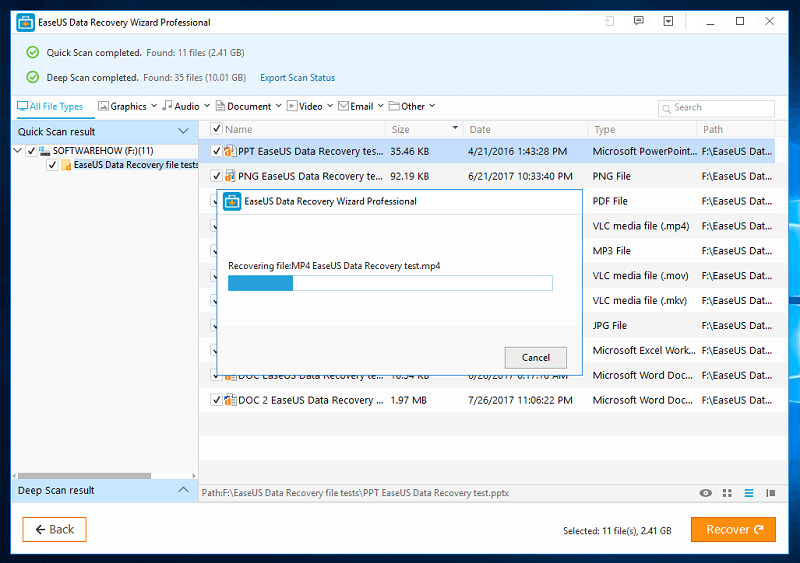The height and width of the screenshot is (563, 800).
Task: Uncheck the PPT EaseUS Data Recovery file
Action: coord(216,151)
